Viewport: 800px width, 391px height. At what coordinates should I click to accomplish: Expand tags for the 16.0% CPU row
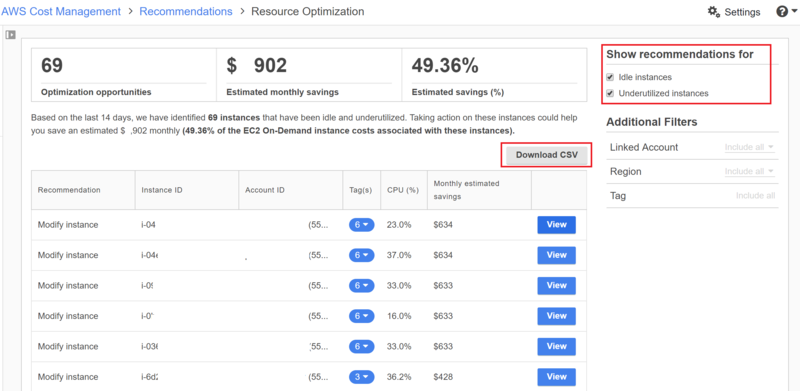(x=361, y=316)
